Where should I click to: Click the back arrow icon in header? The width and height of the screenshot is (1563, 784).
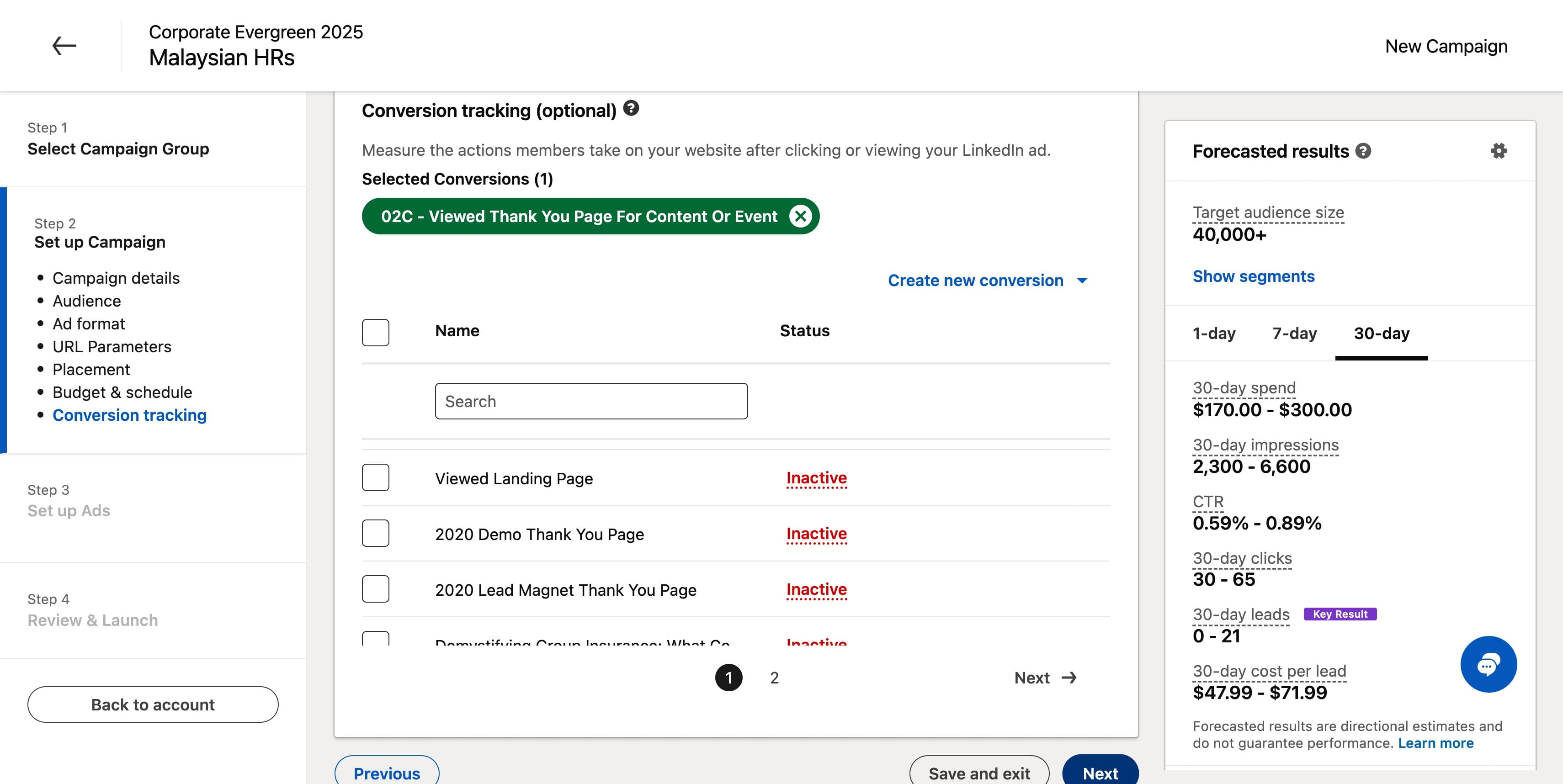[x=64, y=46]
